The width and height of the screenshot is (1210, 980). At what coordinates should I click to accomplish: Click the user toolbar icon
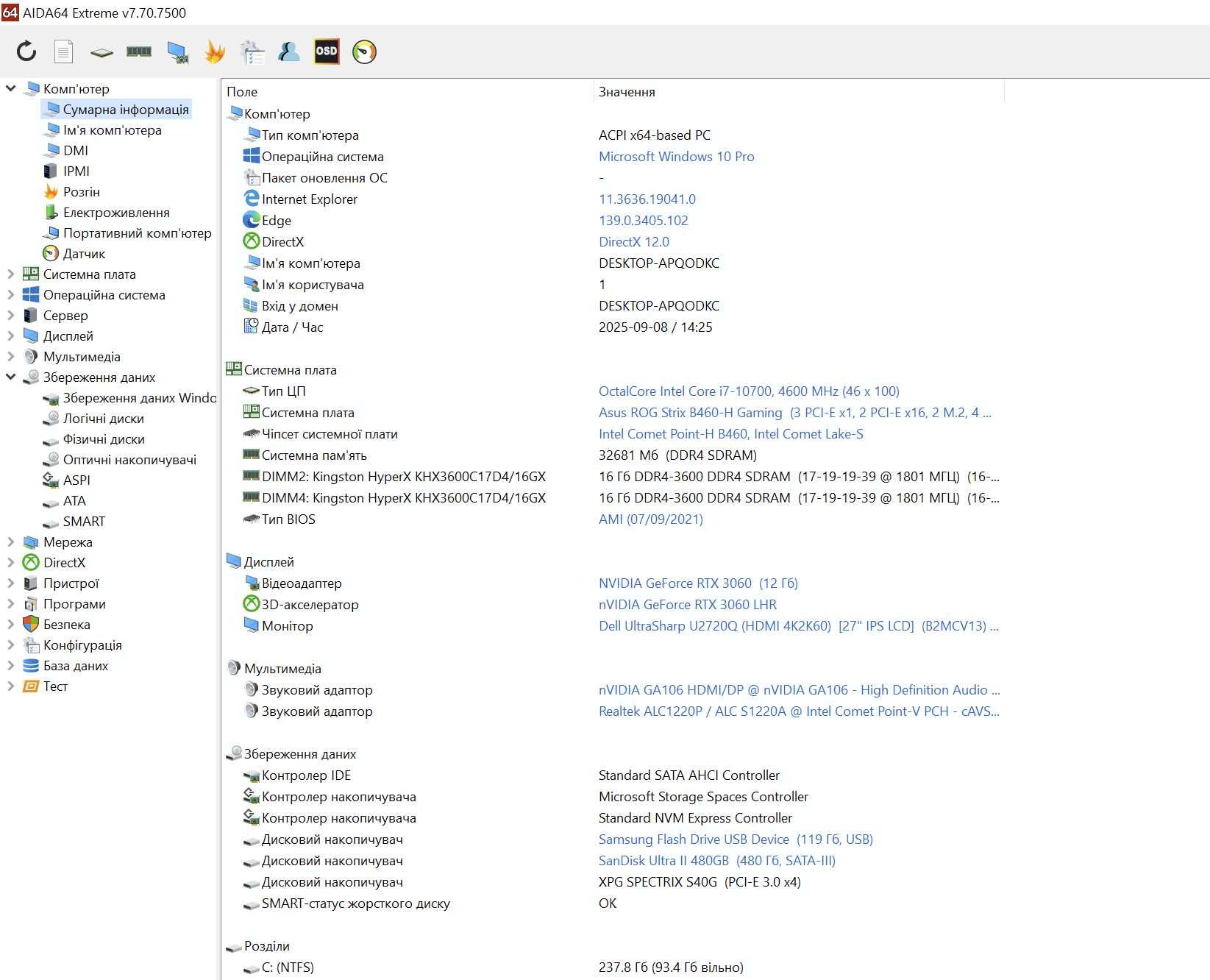tap(289, 52)
